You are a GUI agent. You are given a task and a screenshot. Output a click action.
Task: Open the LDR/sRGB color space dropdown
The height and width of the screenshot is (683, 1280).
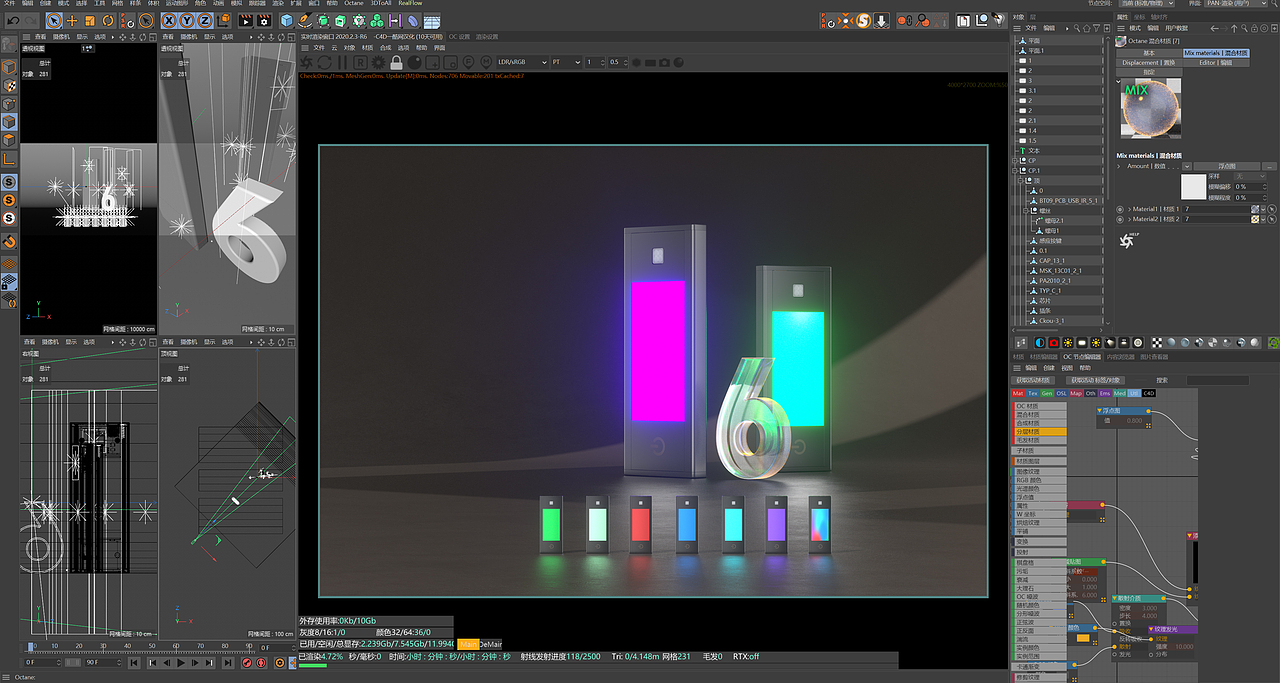pyautogui.click(x=523, y=62)
